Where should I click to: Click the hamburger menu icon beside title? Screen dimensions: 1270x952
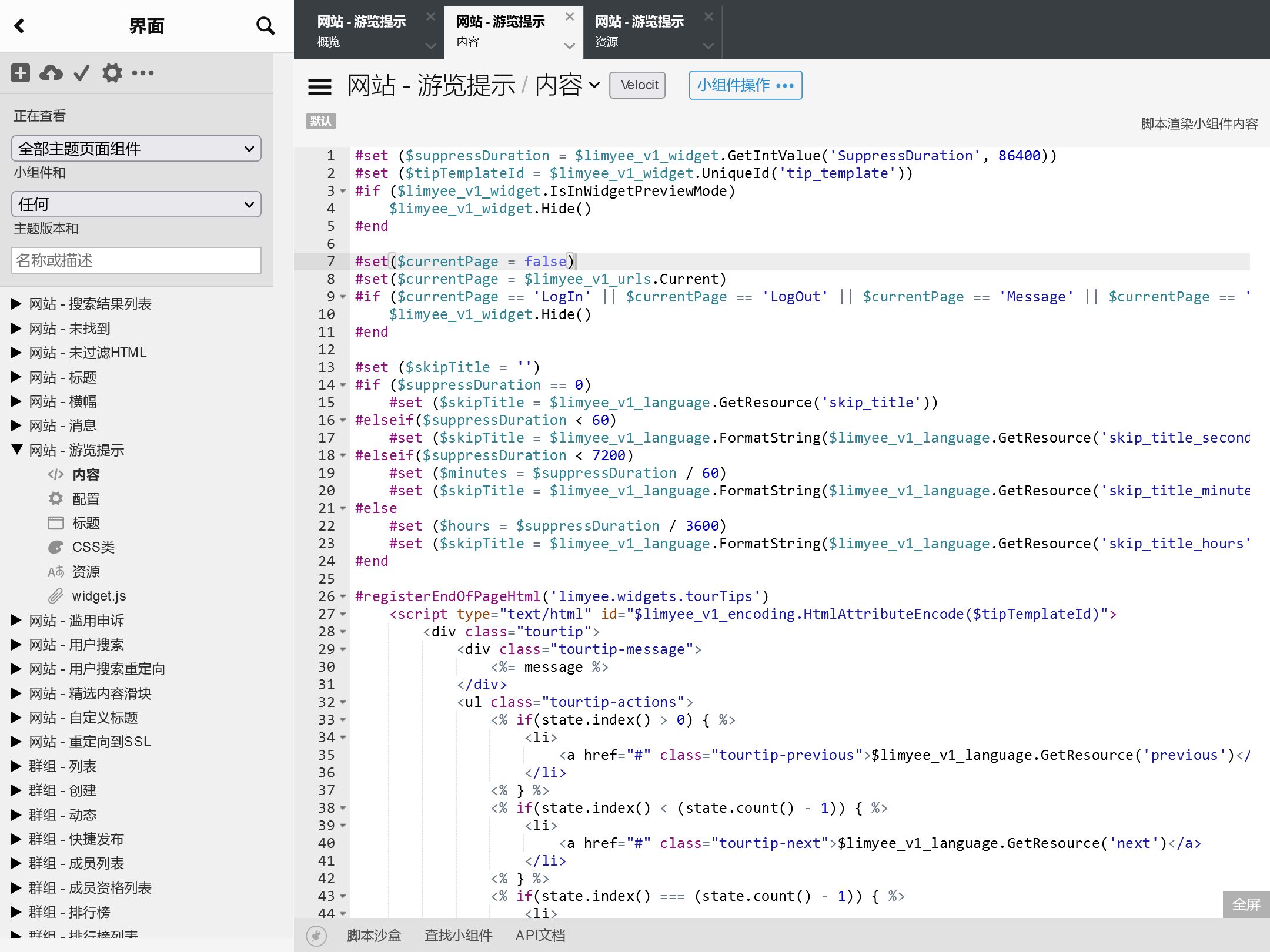[320, 86]
